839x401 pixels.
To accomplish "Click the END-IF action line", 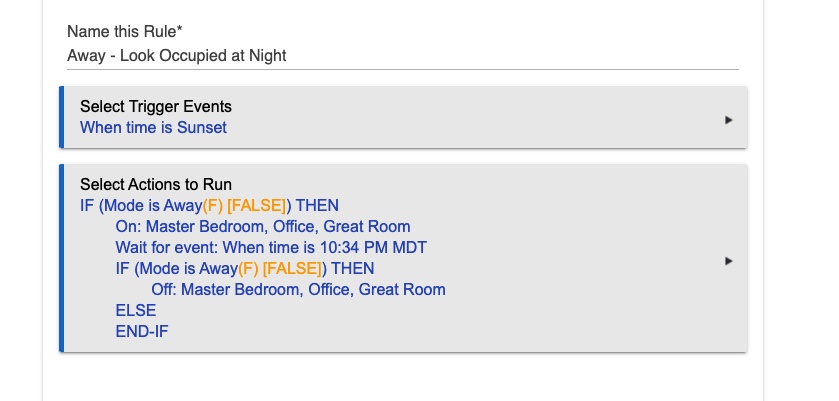I will (142, 331).
